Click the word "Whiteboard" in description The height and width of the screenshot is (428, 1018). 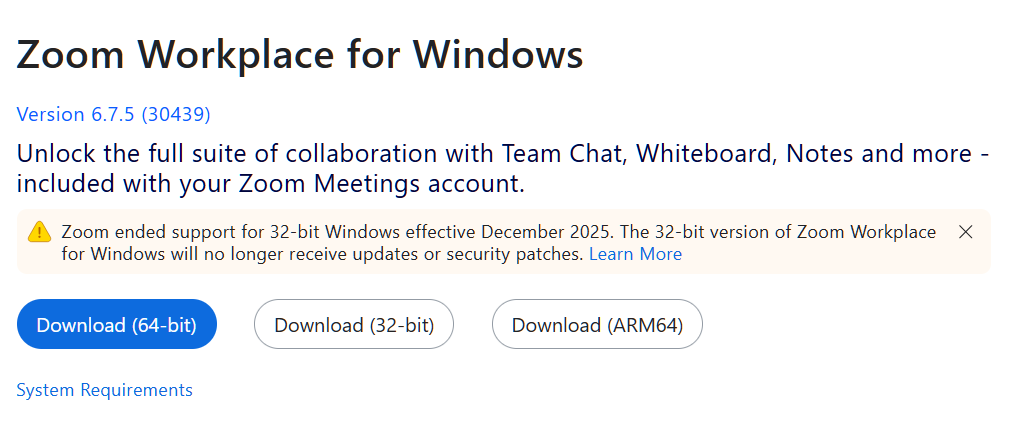[x=706, y=154]
